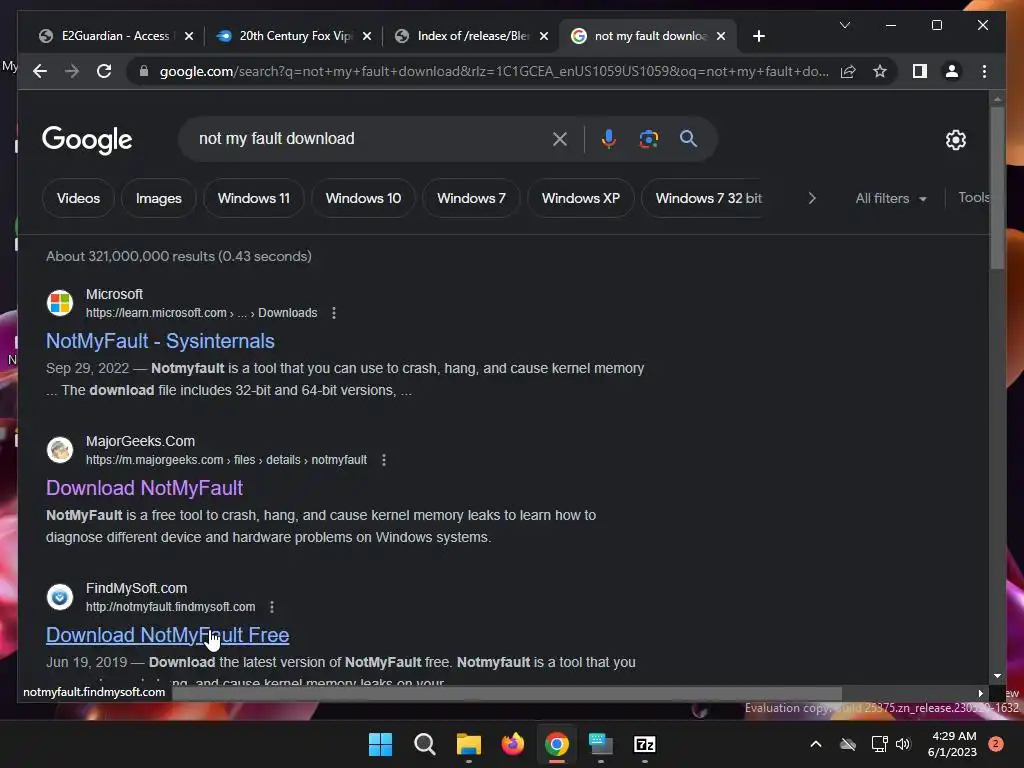Apply the Windows XP filter chip
Viewport: 1024px width, 768px height.
581,198
